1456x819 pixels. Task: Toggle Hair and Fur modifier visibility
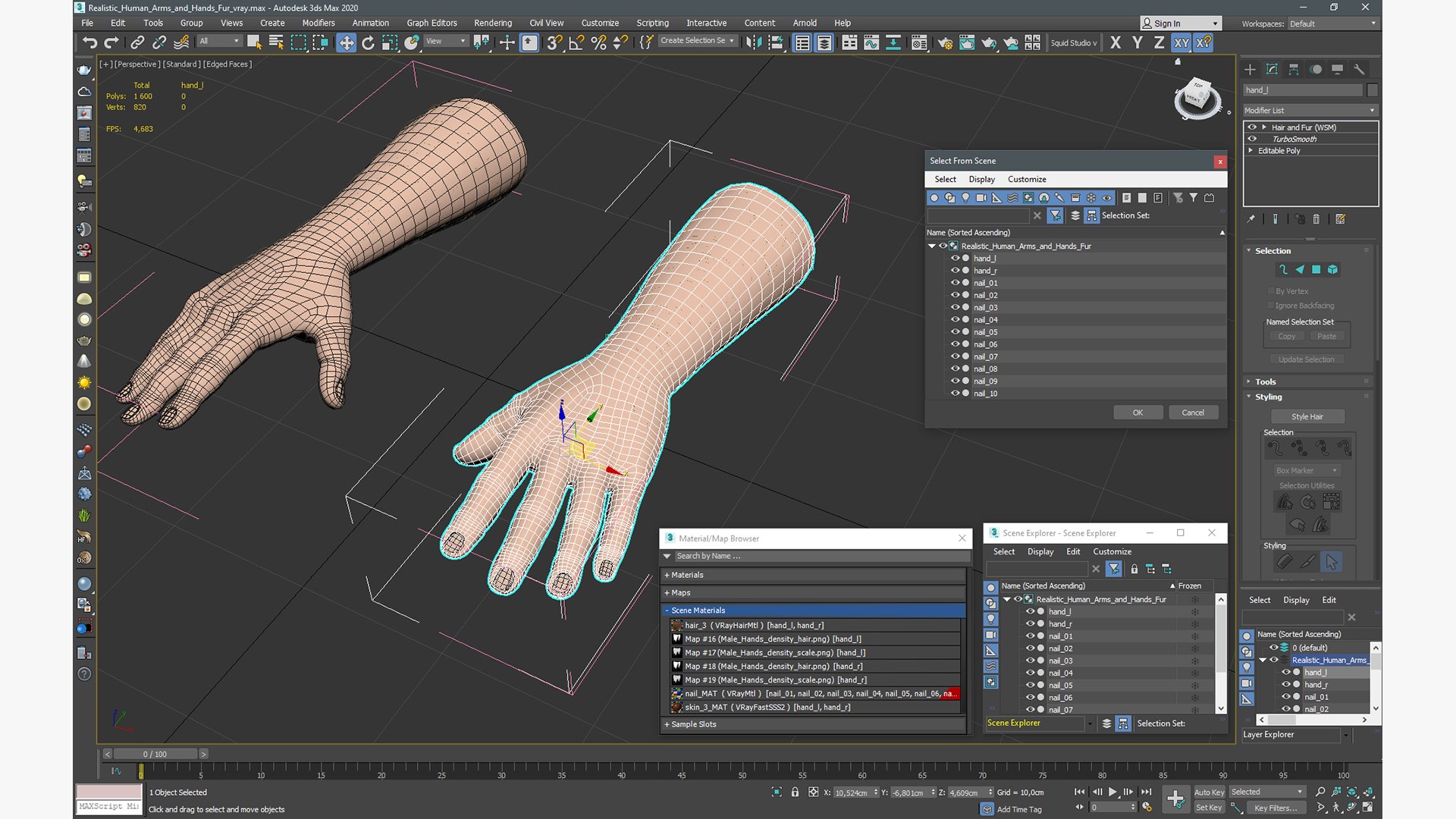click(1253, 127)
